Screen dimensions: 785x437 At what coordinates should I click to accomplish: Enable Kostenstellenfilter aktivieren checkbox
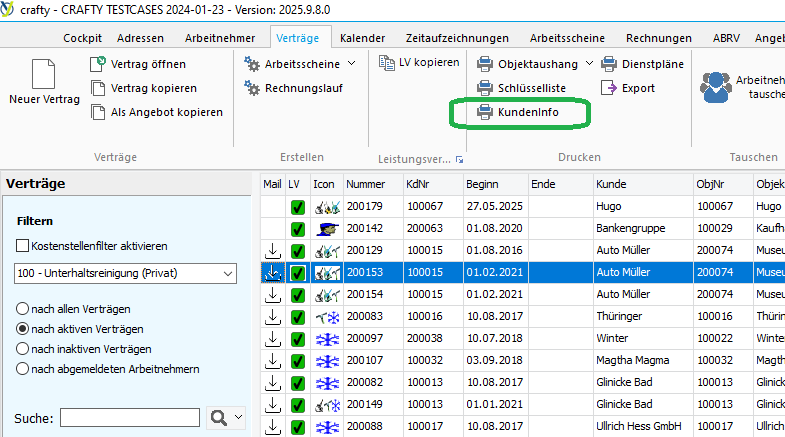[23, 246]
